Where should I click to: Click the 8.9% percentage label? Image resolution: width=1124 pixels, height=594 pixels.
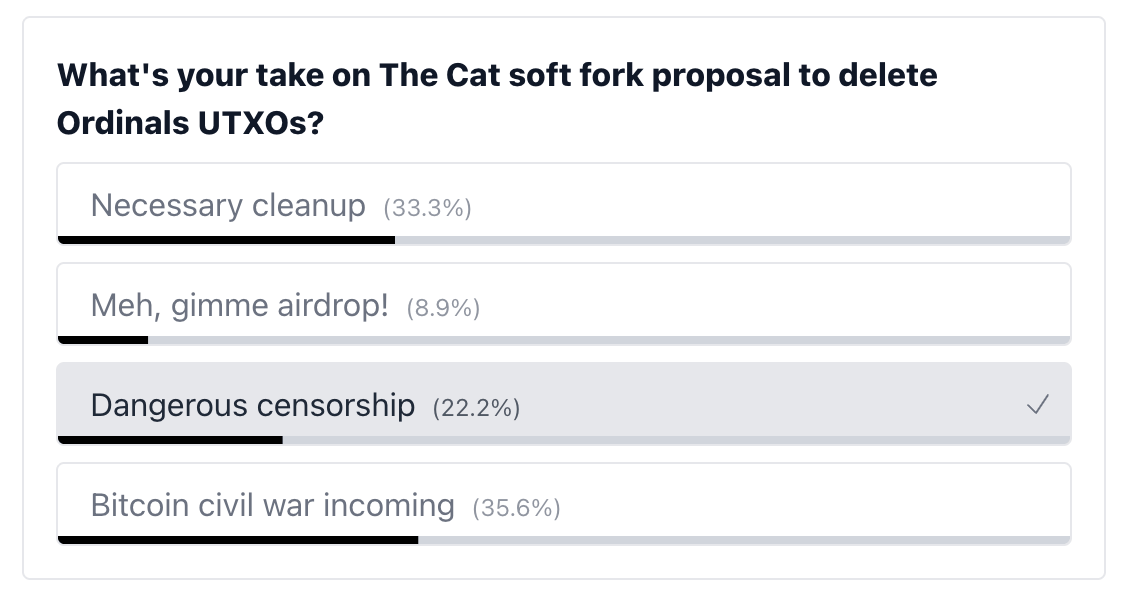coord(443,309)
